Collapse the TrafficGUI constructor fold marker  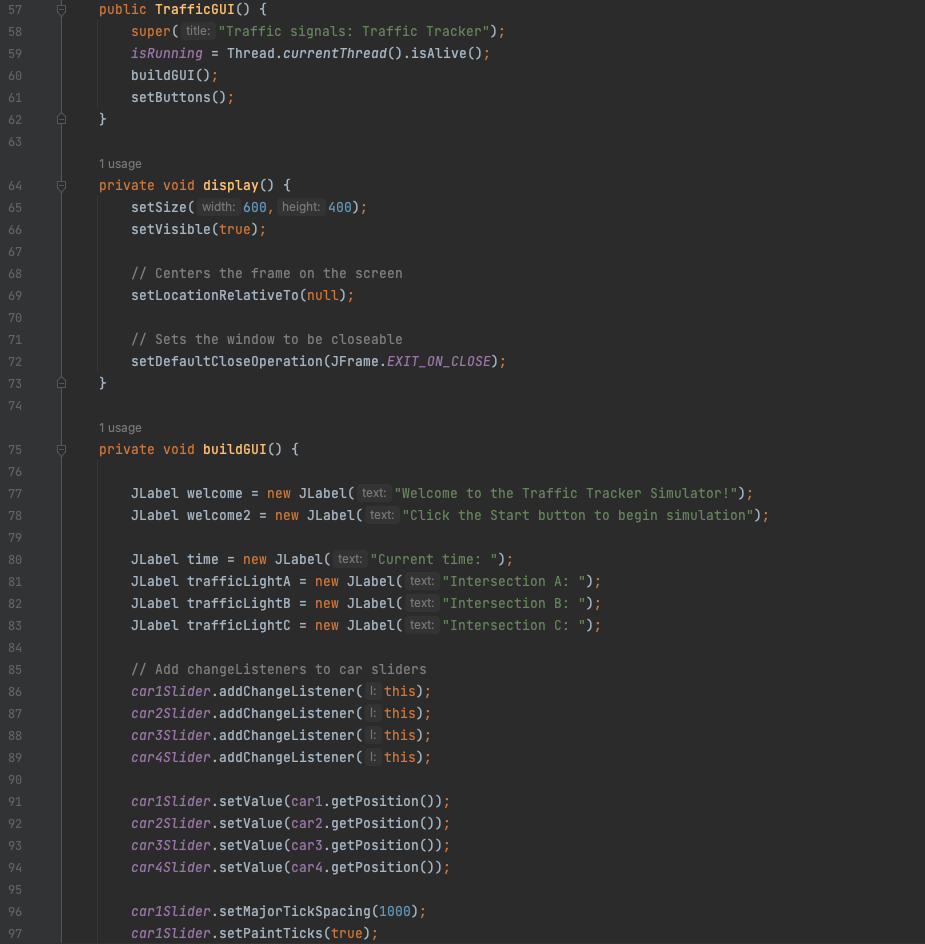tap(61, 9)
